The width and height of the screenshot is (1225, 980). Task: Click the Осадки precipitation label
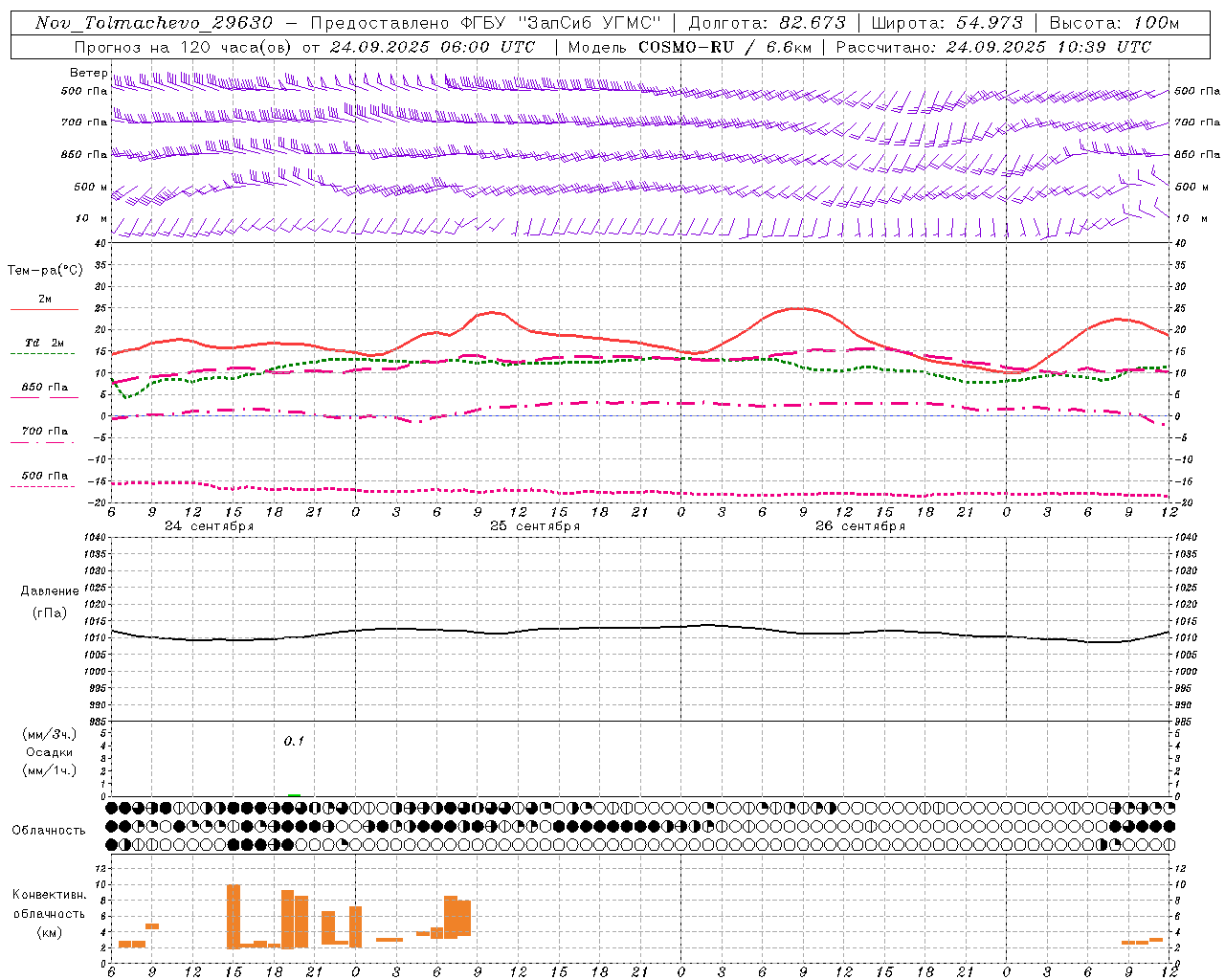tap(49, 752)
